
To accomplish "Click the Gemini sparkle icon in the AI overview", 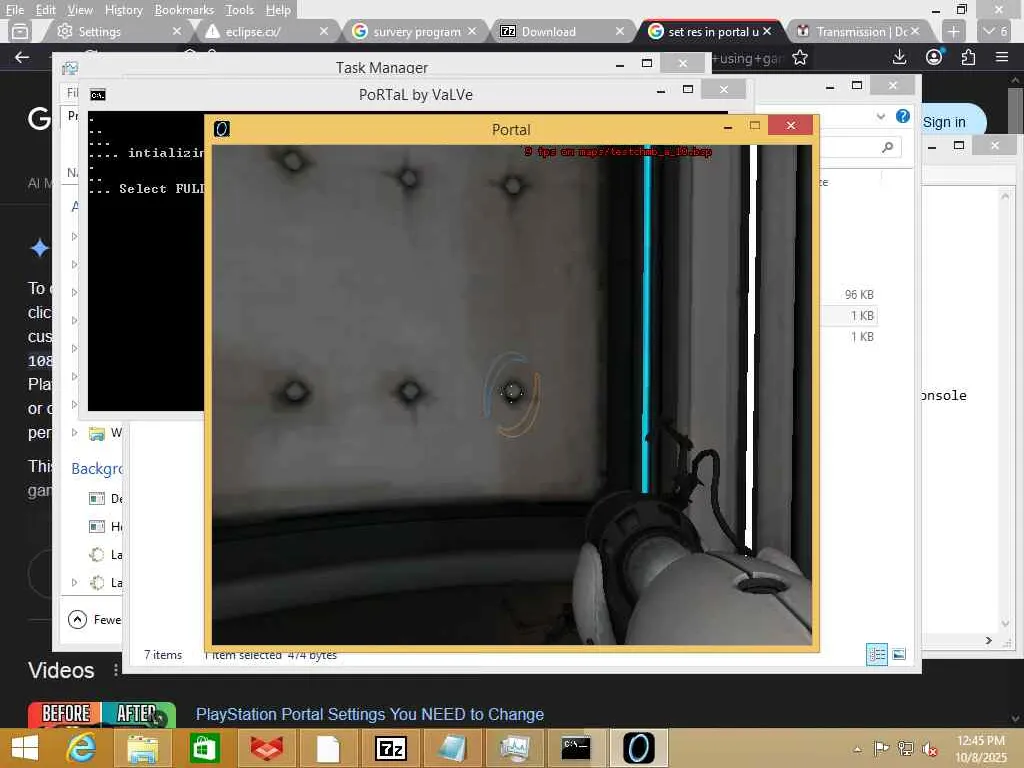I will (40, 248).
